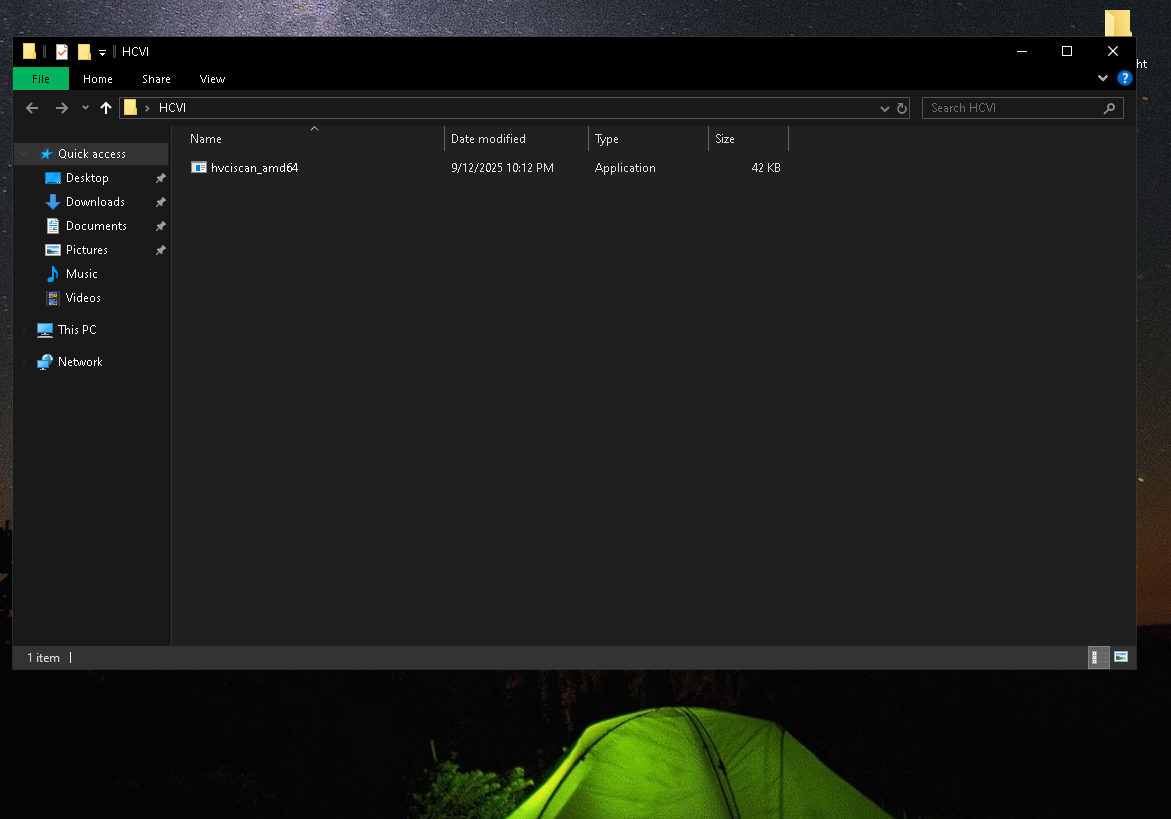The height and width of the screenshot is (819, 1171).
Task: Click the Back navigation arrow
Action: click(x=32, y=108)
